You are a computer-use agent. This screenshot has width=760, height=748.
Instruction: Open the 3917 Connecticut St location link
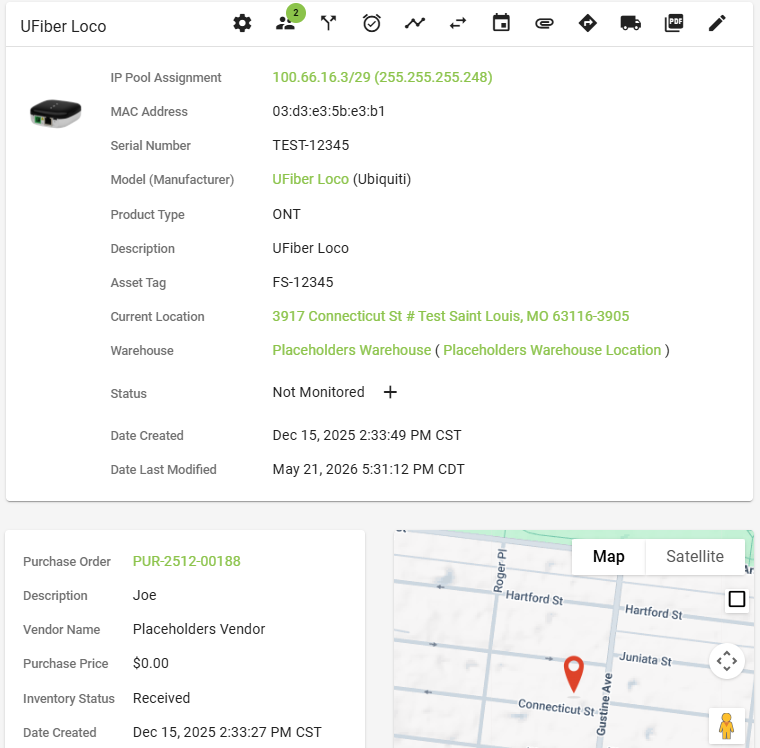450,316
